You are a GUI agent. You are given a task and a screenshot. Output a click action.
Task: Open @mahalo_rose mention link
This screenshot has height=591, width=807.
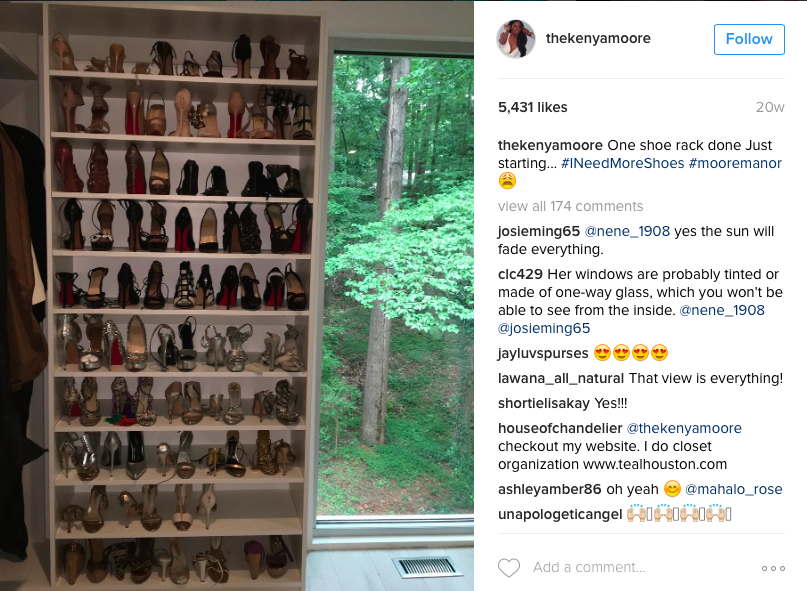[733, 489]
